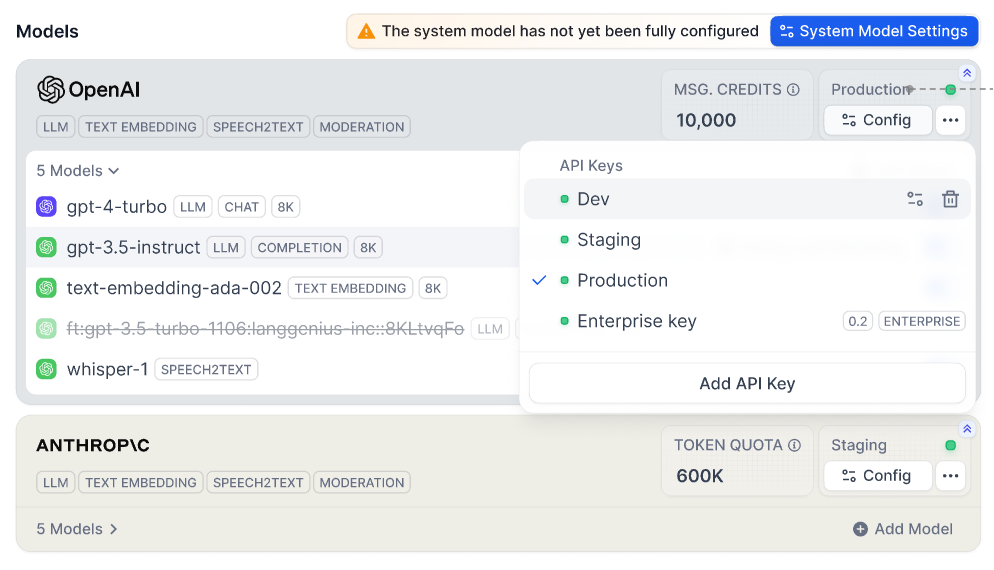Click the yellow warning triangle icon

tap(367, 31)
